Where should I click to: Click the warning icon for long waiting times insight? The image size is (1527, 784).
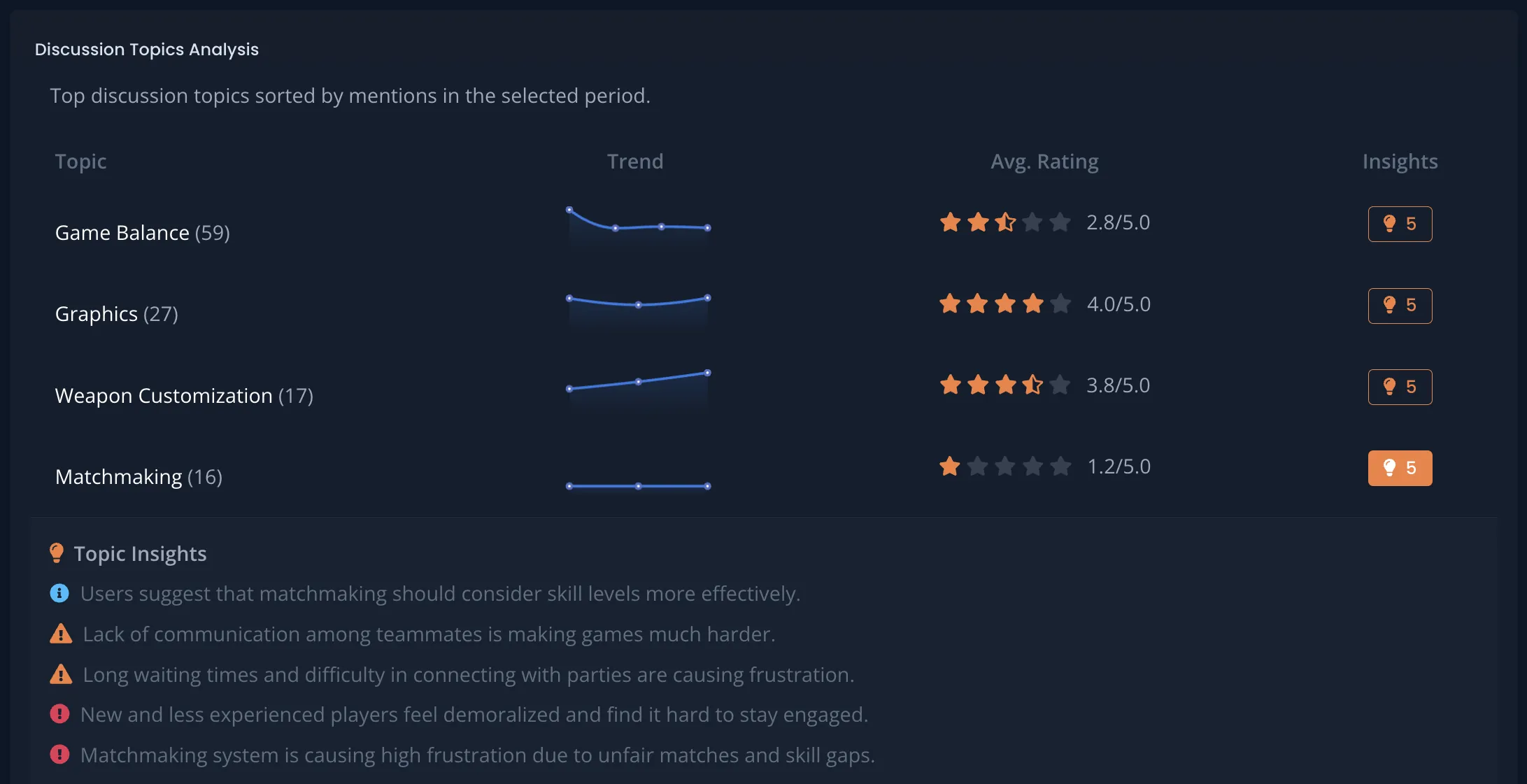click(x=60, y=675)
